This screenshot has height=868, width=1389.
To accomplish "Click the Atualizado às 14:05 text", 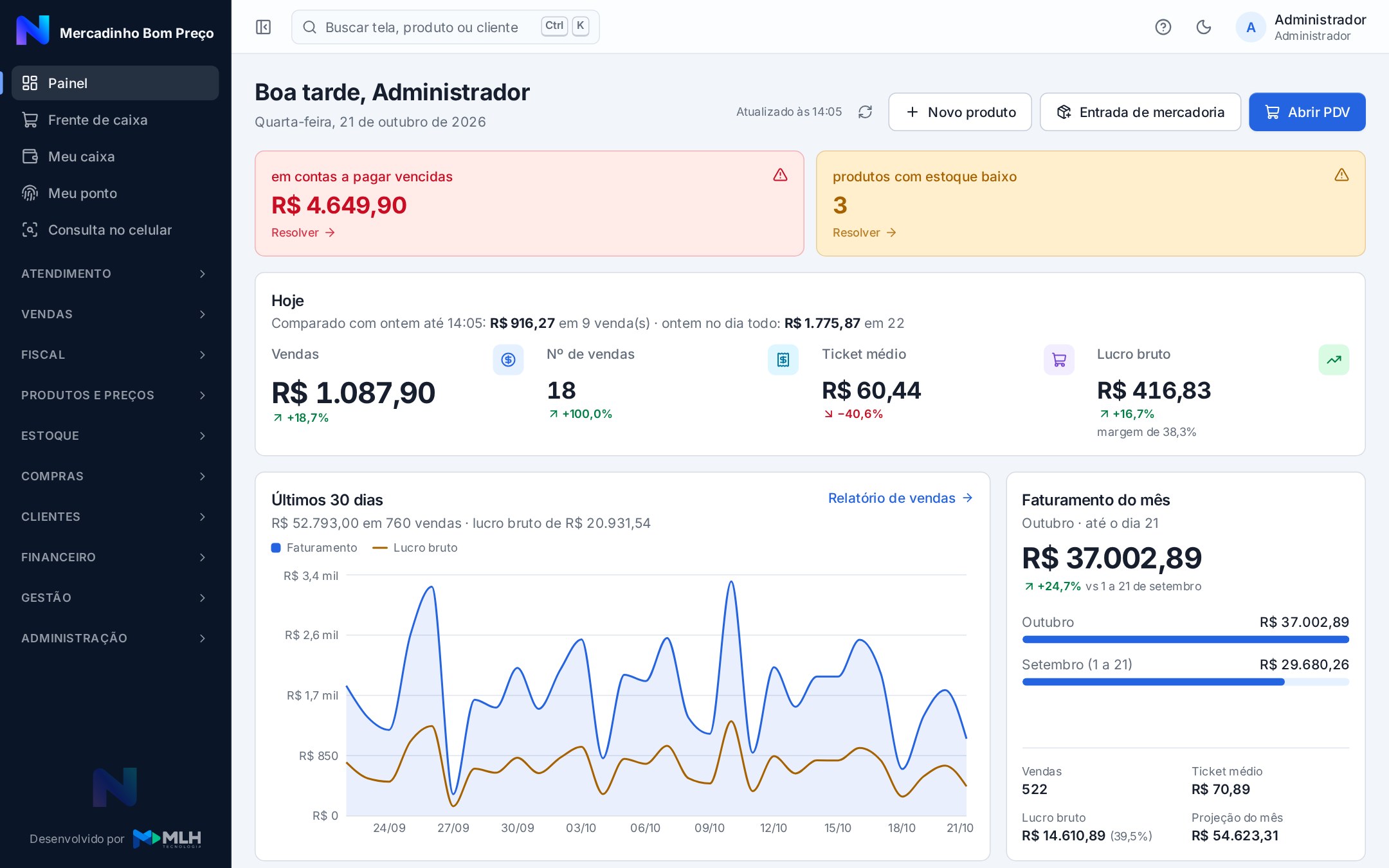I will pyautogui.click(x=789, y=112).
